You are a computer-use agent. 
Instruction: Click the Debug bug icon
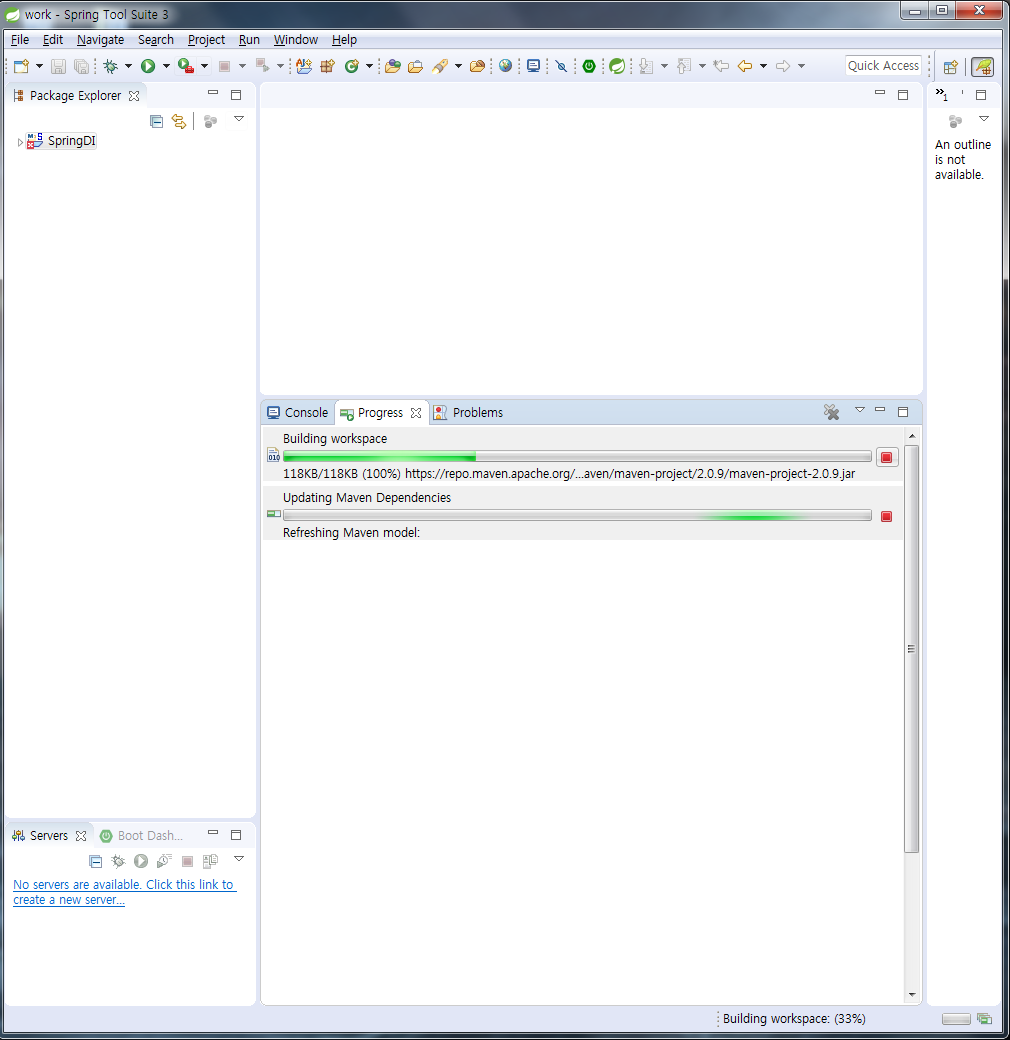pyautogui.click(x=111, y=66)
